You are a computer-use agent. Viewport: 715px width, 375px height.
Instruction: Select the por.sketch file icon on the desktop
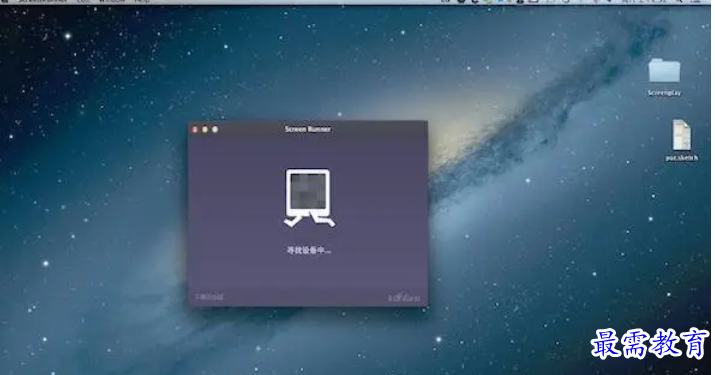tap(681, 135)
